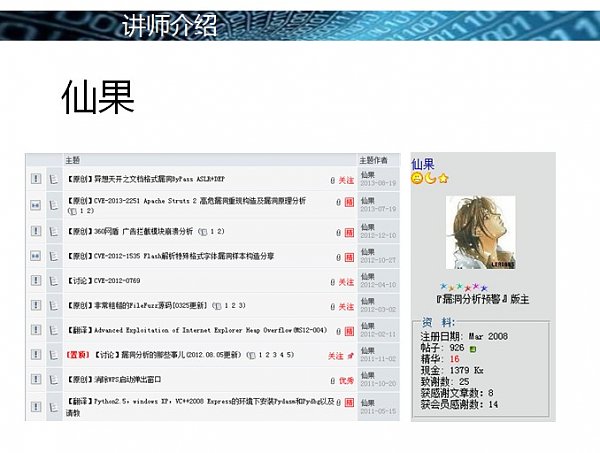Viewport: 600px width, 453px height.
Task: Go to page 3 of the FileFuzz源码 thread
Action: [x=240, y=305]
